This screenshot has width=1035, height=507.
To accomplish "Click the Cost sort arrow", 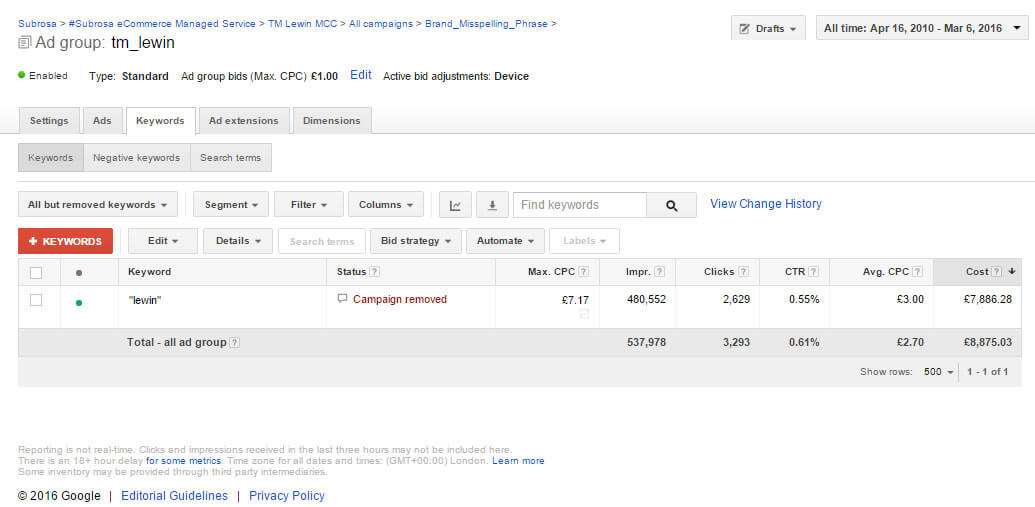I will coord(1011,272).
